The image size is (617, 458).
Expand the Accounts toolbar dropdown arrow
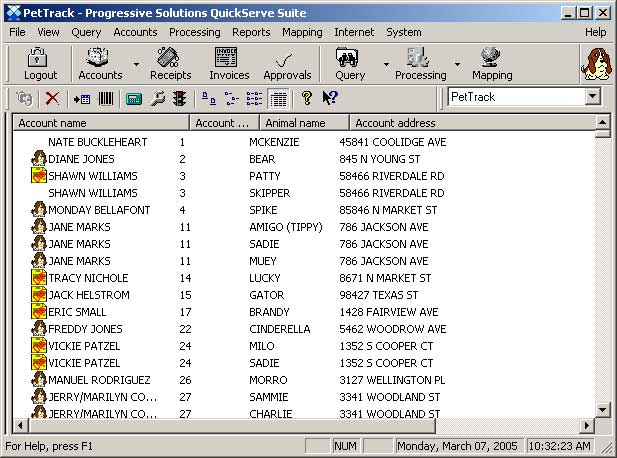(x=136, y=64)
